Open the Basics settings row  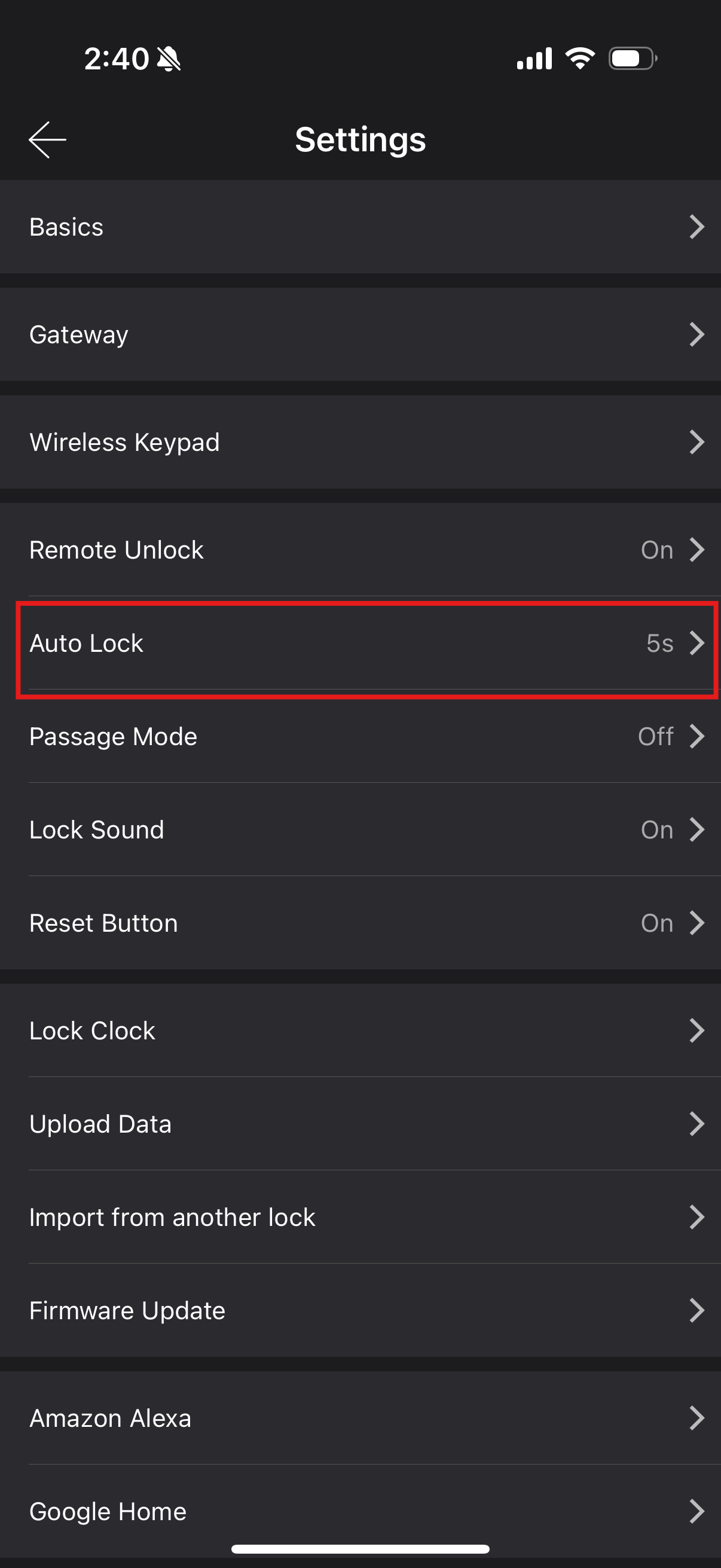point(360,227)
